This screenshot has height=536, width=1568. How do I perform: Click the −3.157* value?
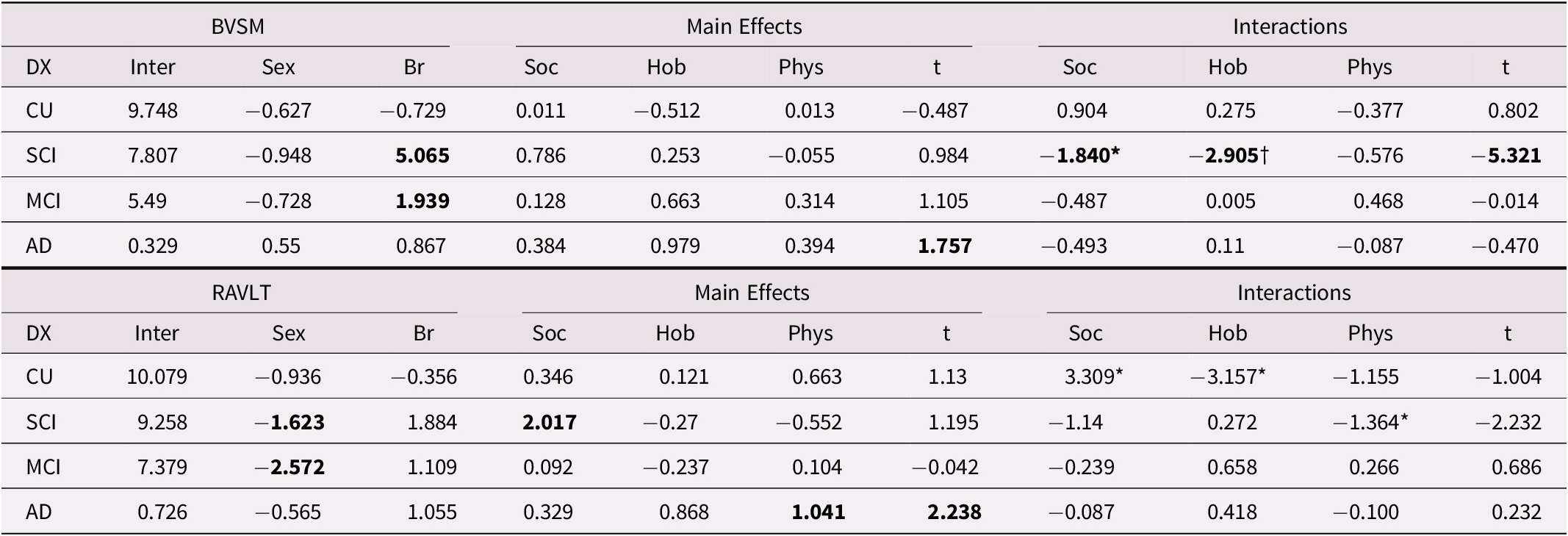tap(1228, 377)
